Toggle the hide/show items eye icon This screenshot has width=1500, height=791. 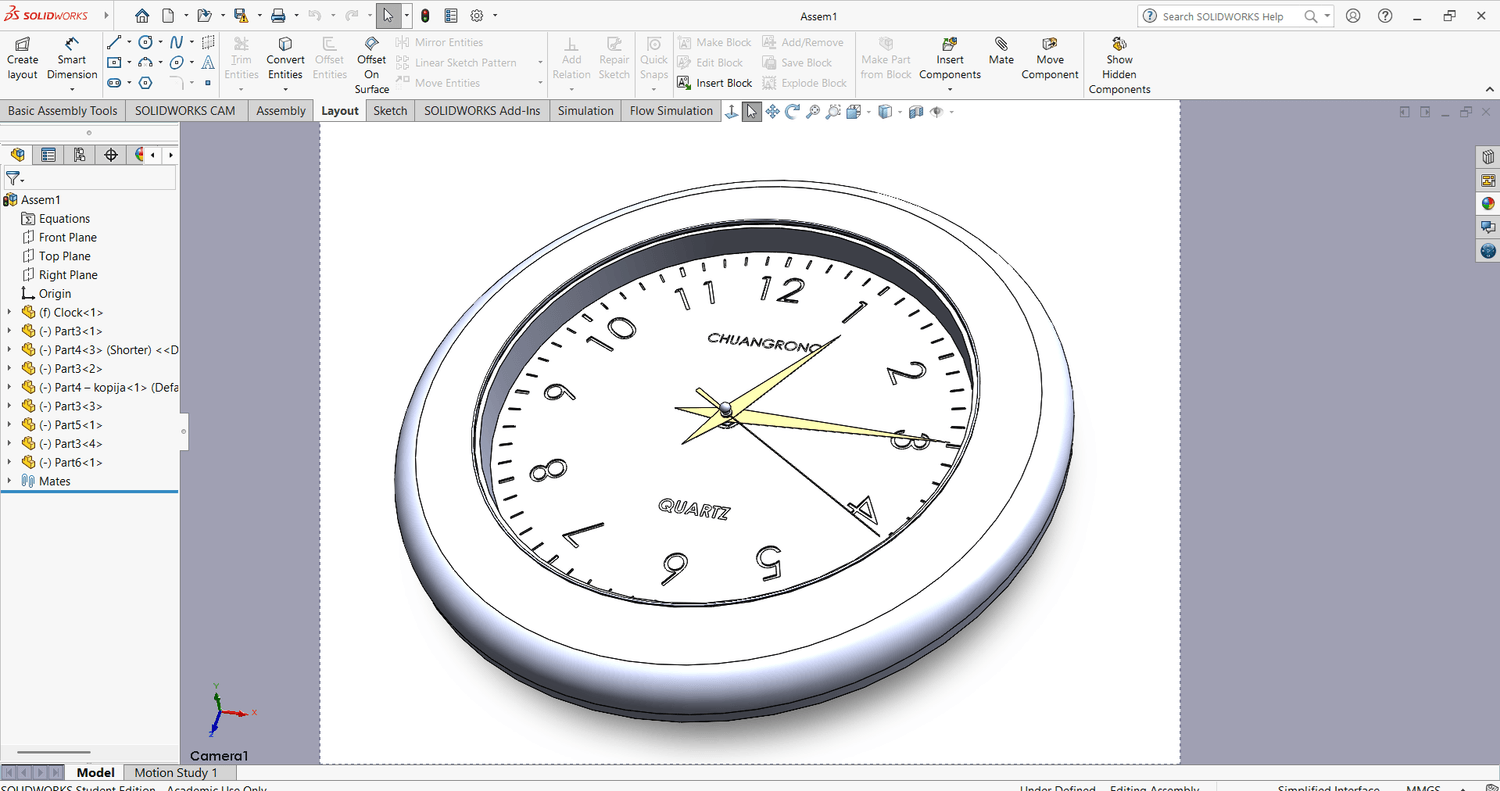tap(937, 112)
